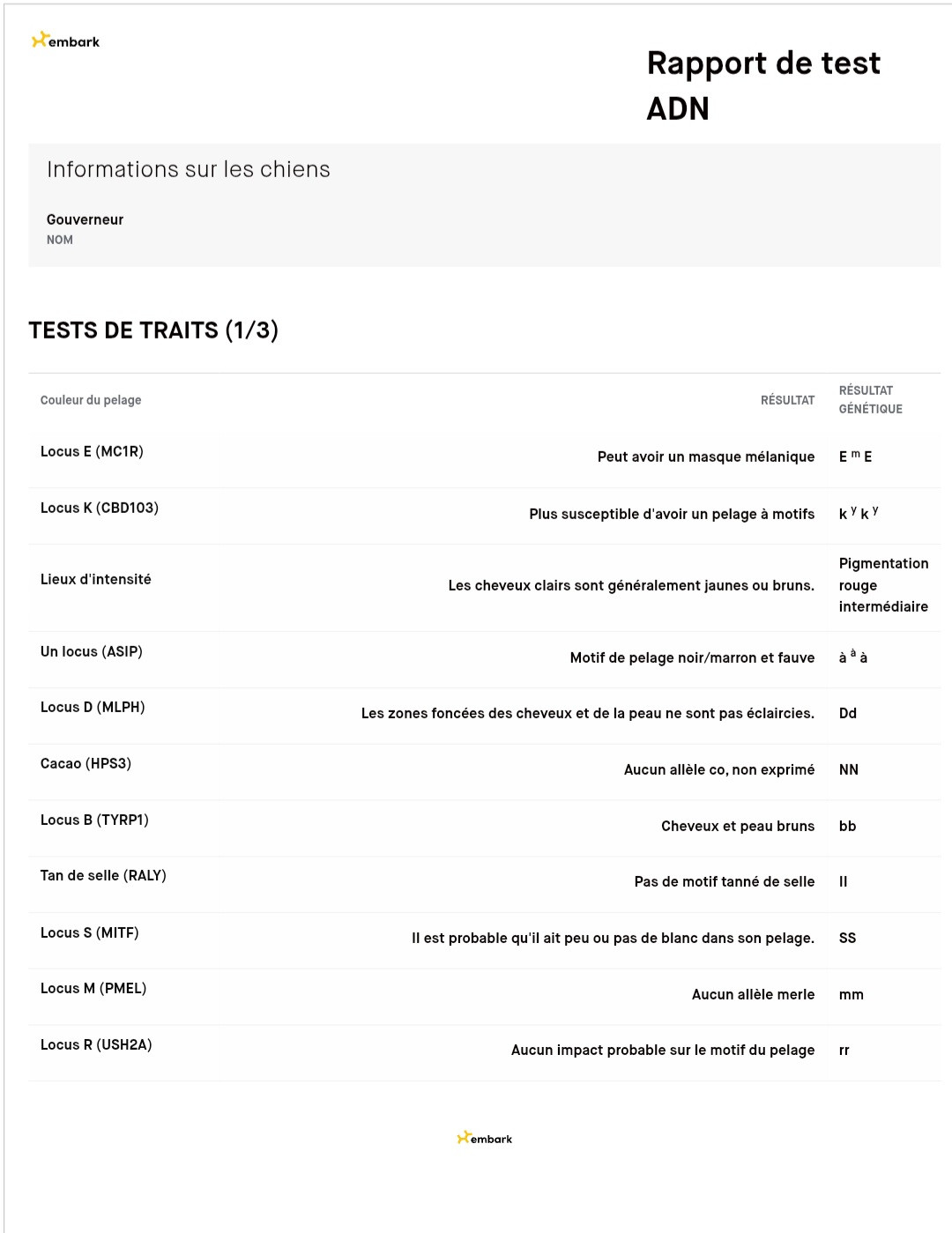The image size is (952, 1233).
Task: Click the Locus D (MLPH) row label
Action: 93,707
